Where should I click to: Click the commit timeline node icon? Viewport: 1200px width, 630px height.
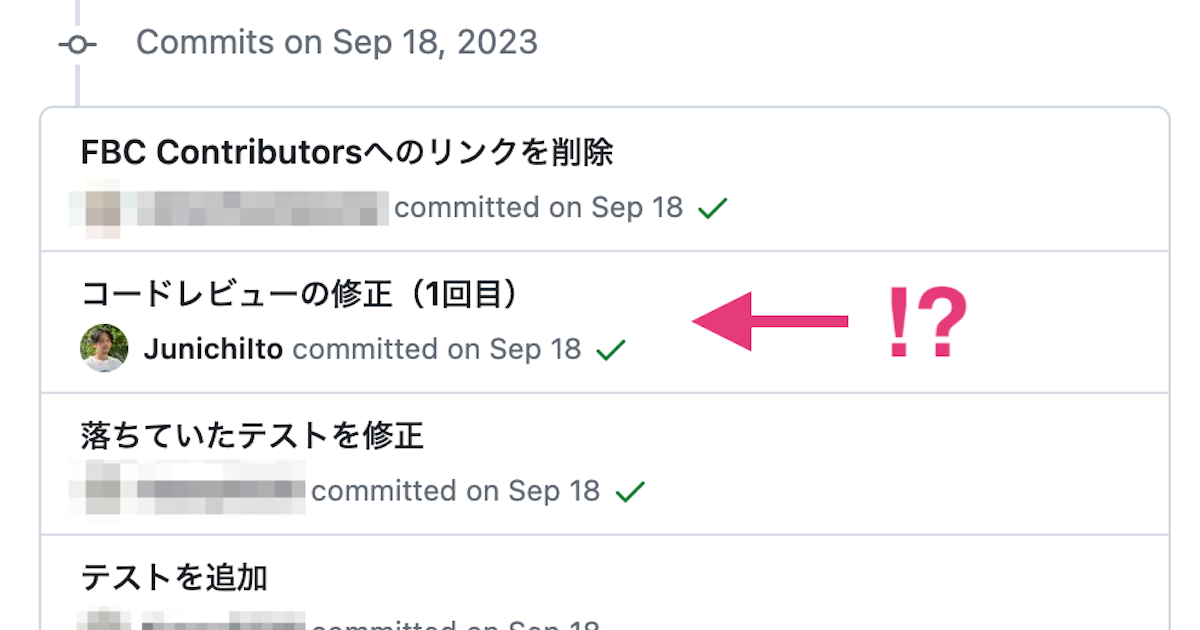[78, 44]
